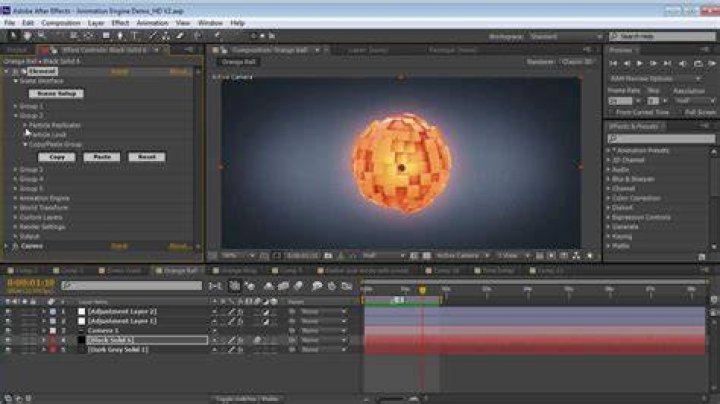This screenshot has height=404, width=720.
Task: Select the Puppet Pin tool
Action: tap(217, 36)
